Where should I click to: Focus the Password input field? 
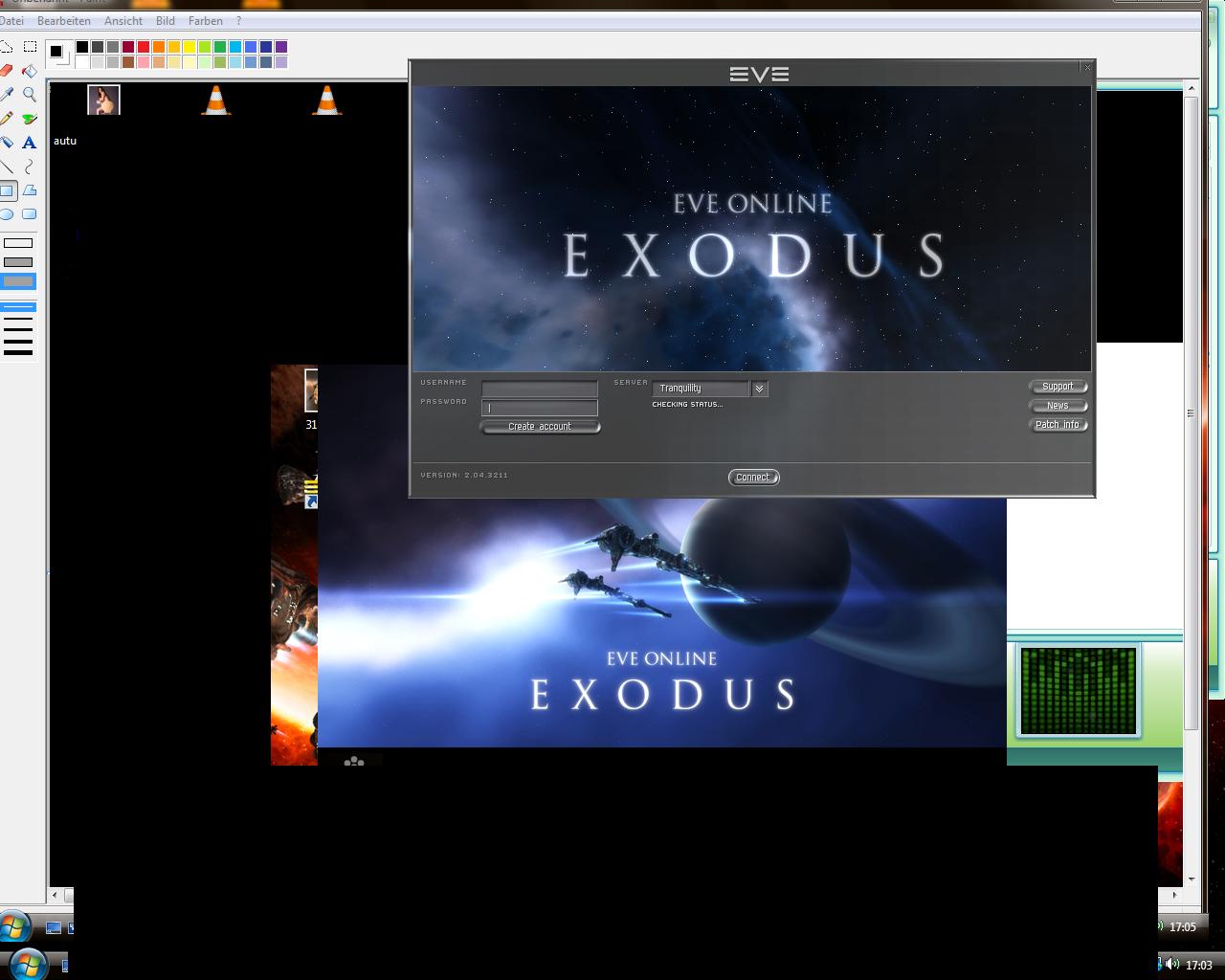coord(540,408)
